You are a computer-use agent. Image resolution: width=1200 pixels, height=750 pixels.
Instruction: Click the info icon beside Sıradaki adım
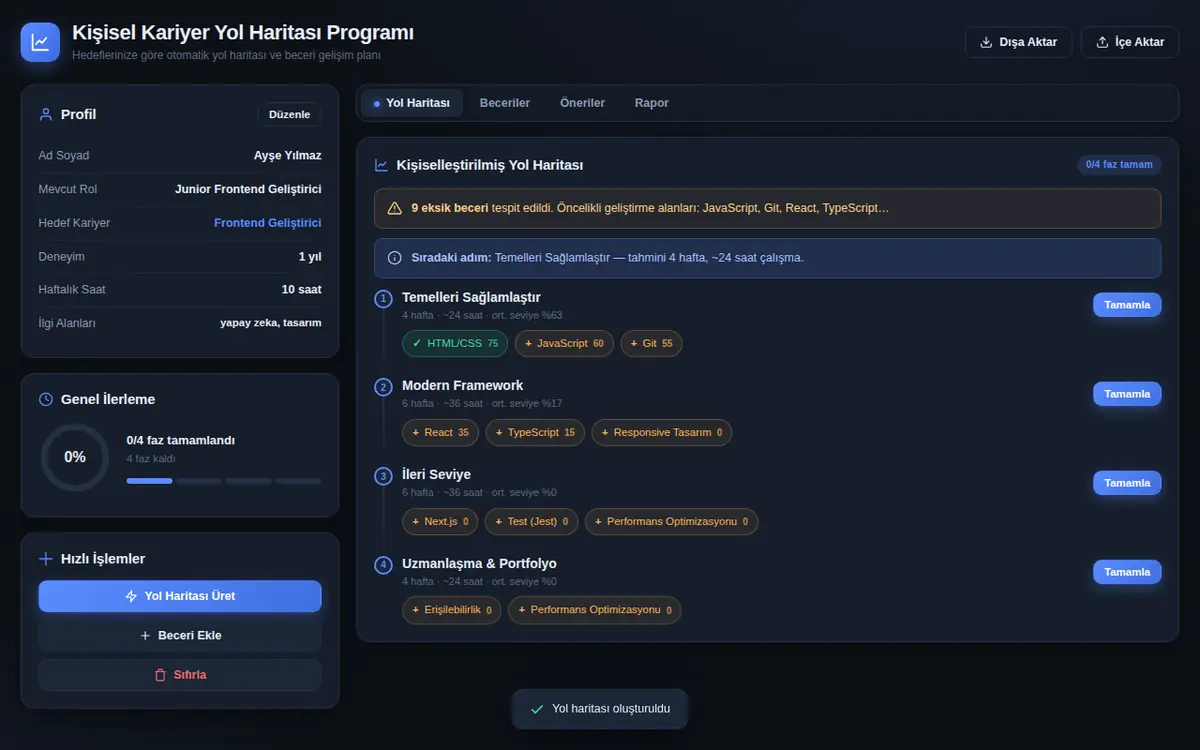tap(395, 257)
